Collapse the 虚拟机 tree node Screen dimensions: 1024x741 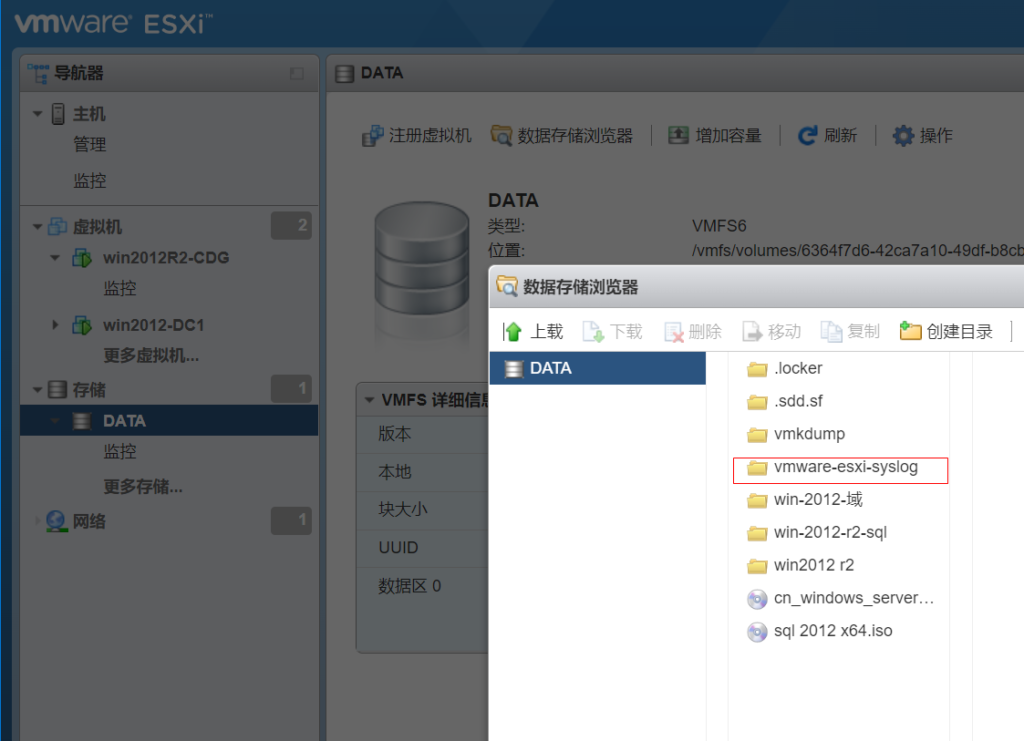[37, 227]
